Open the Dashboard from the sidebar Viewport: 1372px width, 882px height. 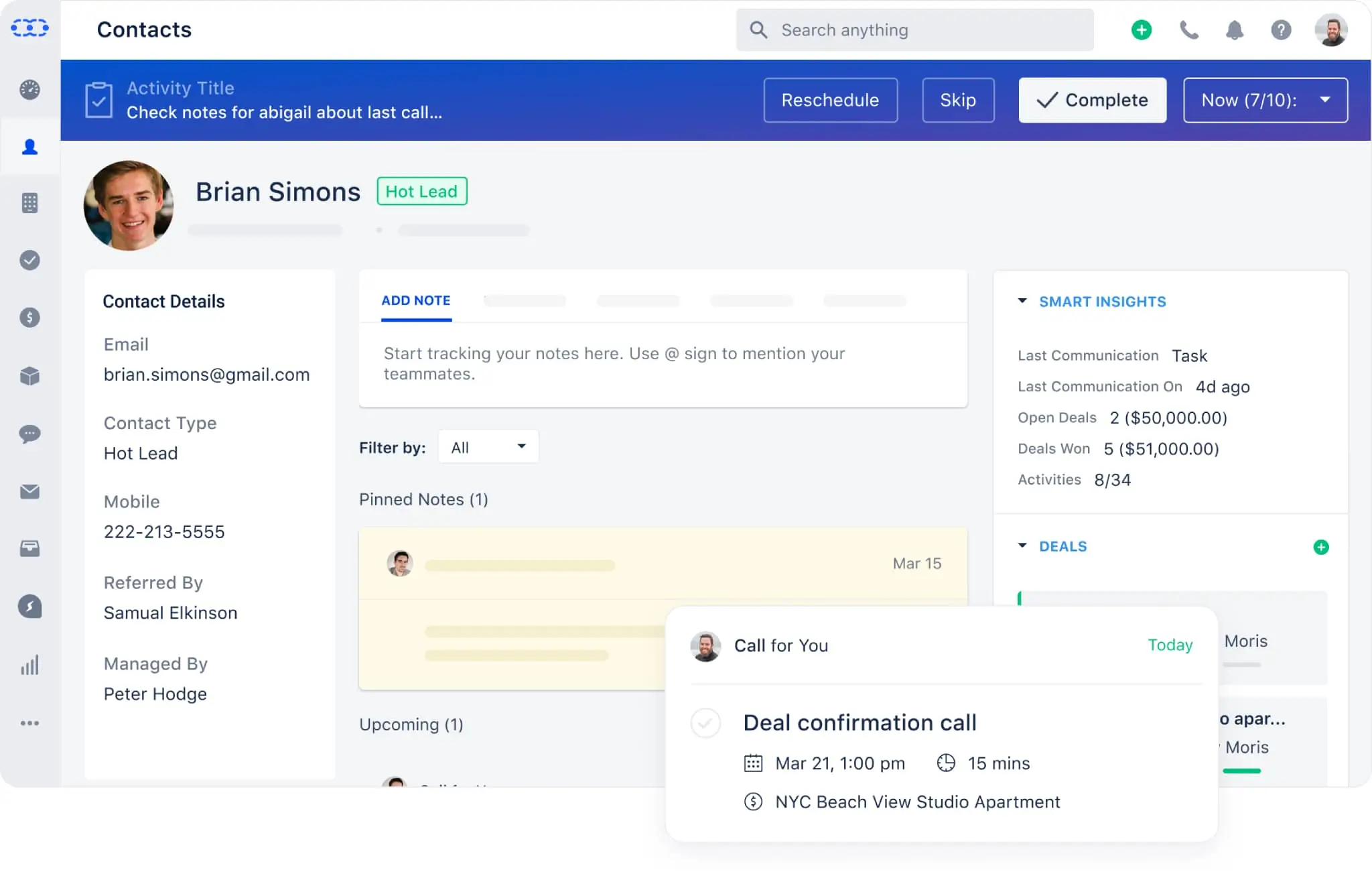(x=29, y=89)
